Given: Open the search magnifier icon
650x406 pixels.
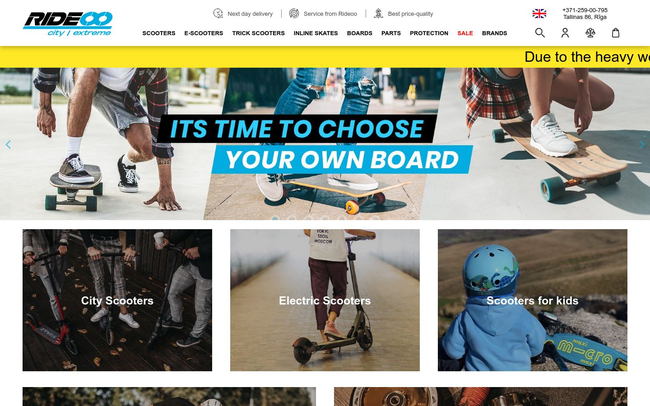Looking at the screenshot, I should (539, 33).
